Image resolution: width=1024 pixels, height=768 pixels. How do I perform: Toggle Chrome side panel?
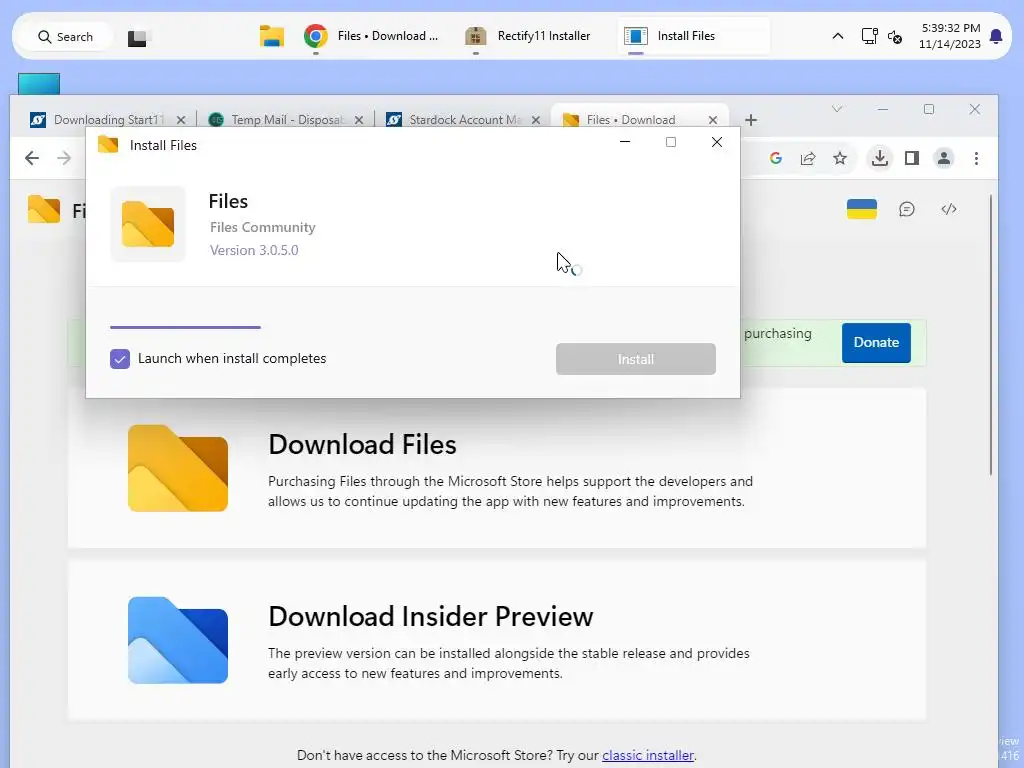pos(912,158)
